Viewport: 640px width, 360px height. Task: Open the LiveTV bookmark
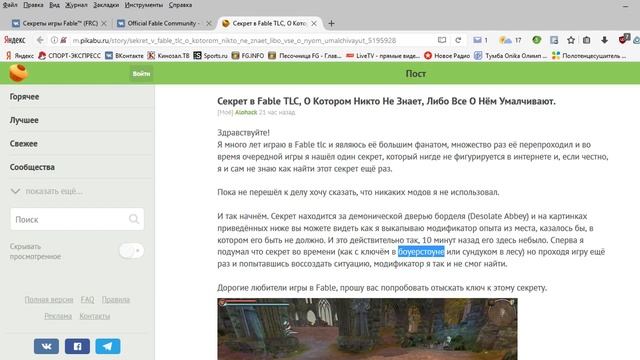pyautogui.click(x=383, y=56)
